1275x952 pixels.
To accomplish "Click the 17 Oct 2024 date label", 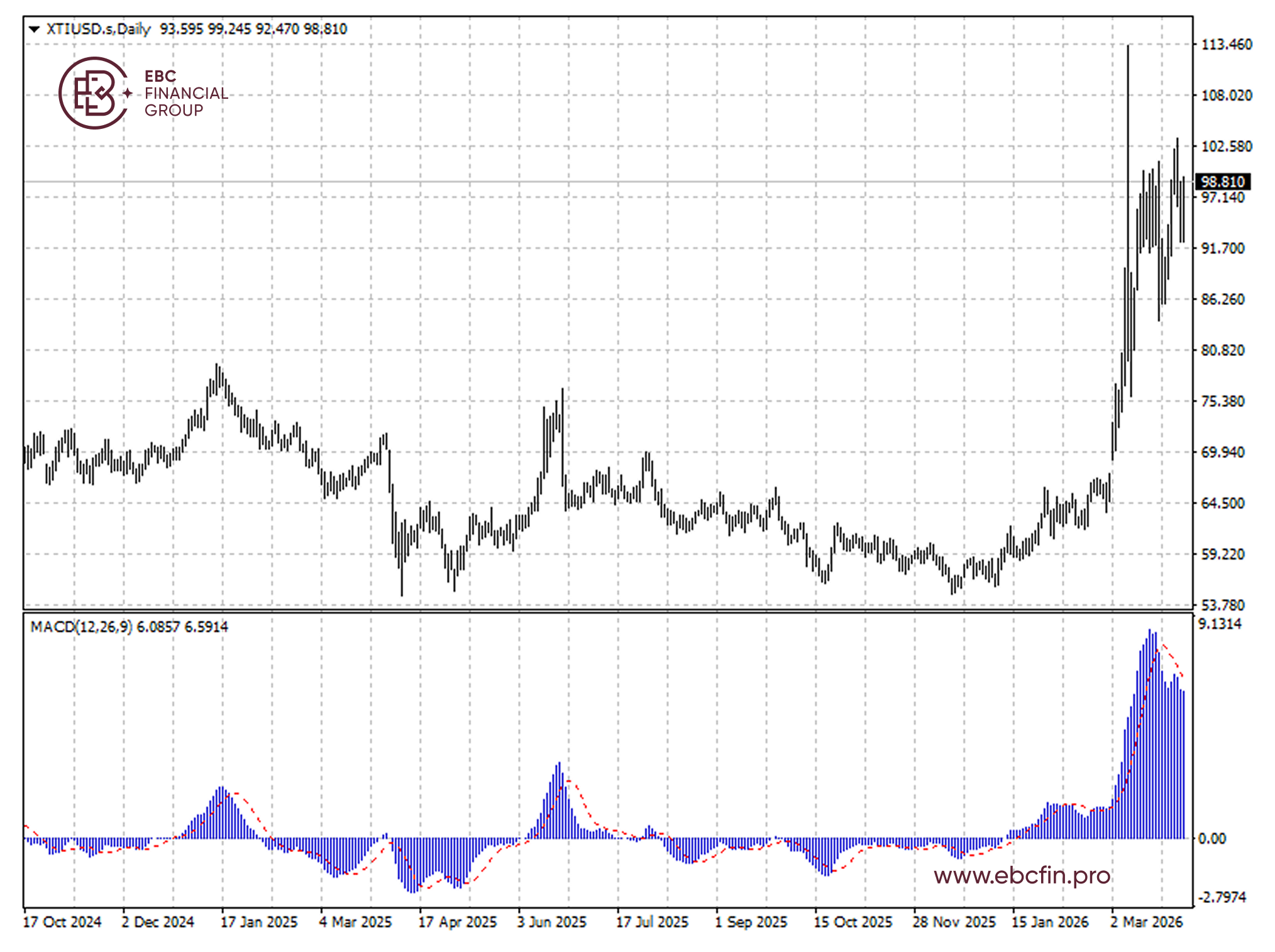I will click(62, 922).
